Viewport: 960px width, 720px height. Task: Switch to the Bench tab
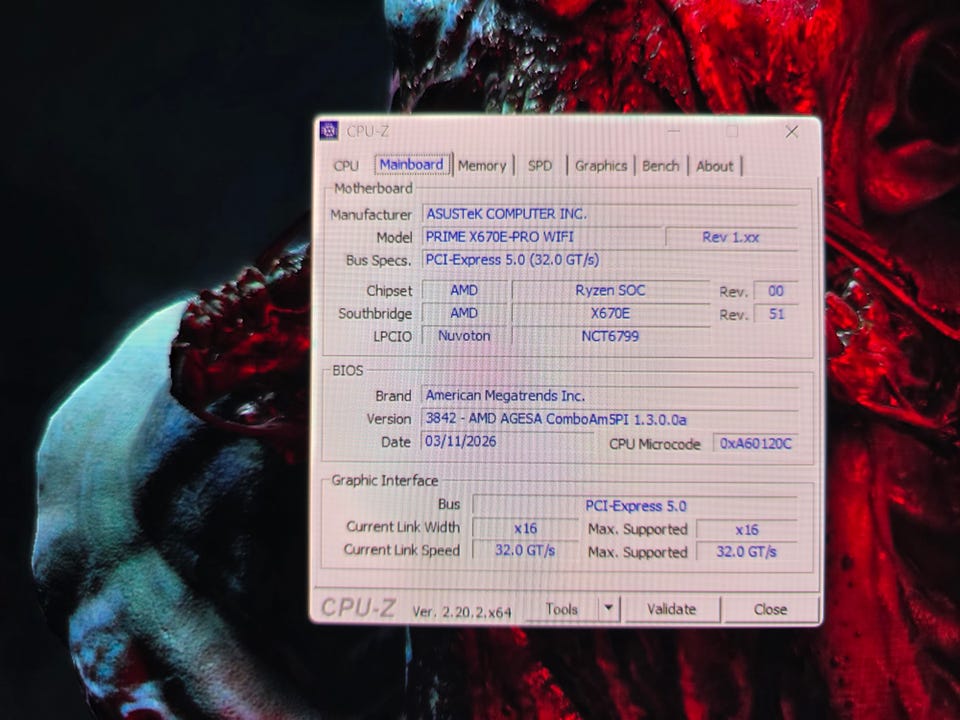click(661, 166)
